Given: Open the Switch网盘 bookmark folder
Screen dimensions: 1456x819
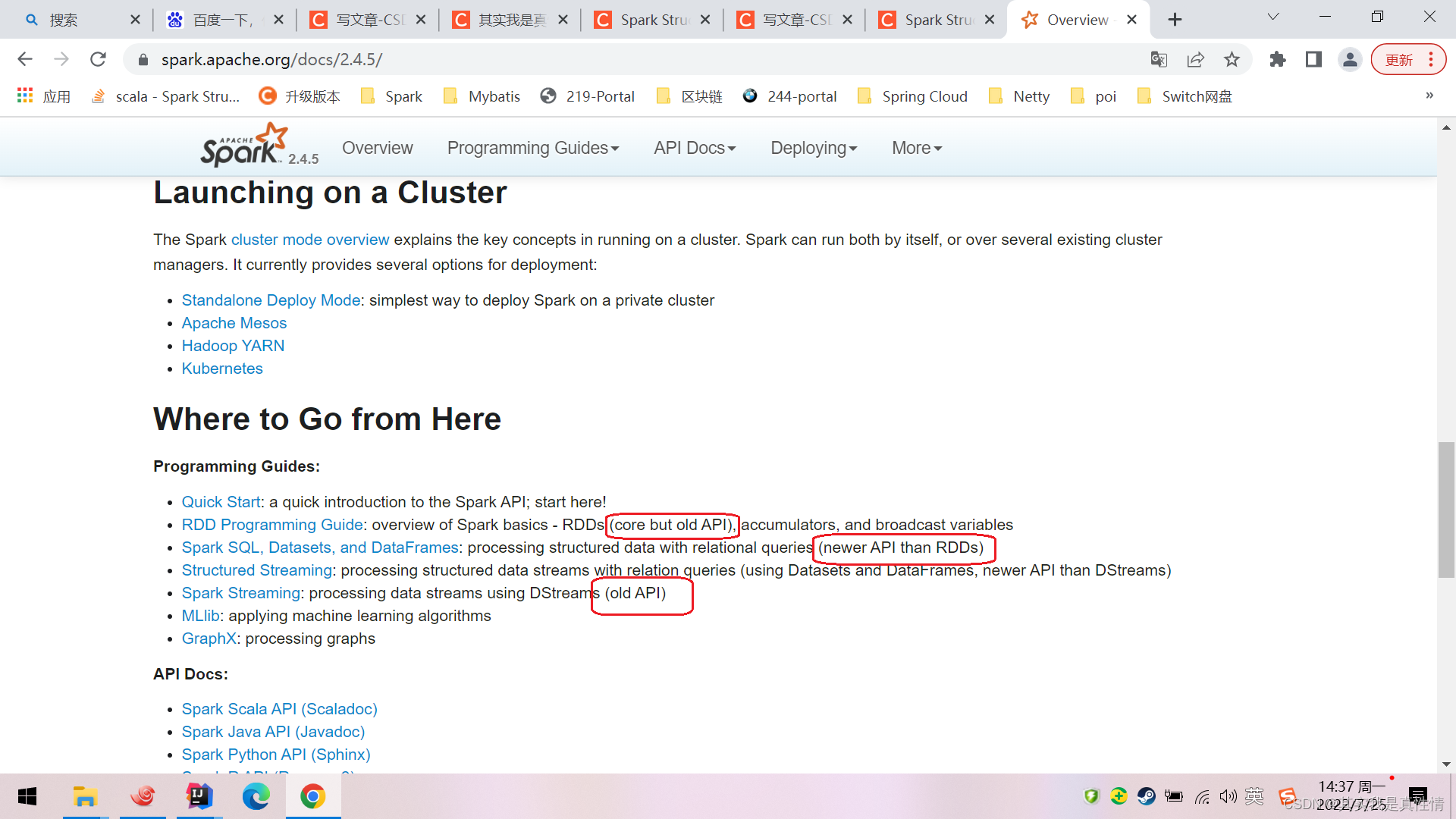Looking at the screenshot, I should point(1185,96).
